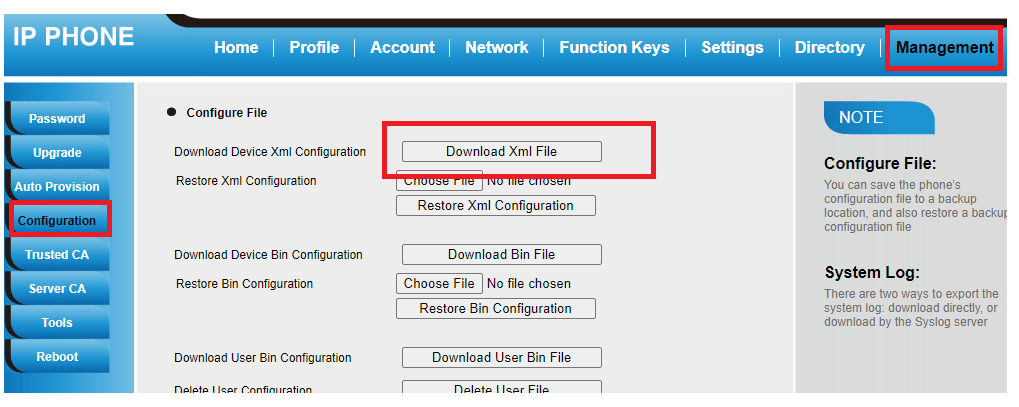Choose a file for Bin restore
The width and height of the screenshot is (1019, 407).
[x=439, y=284]
